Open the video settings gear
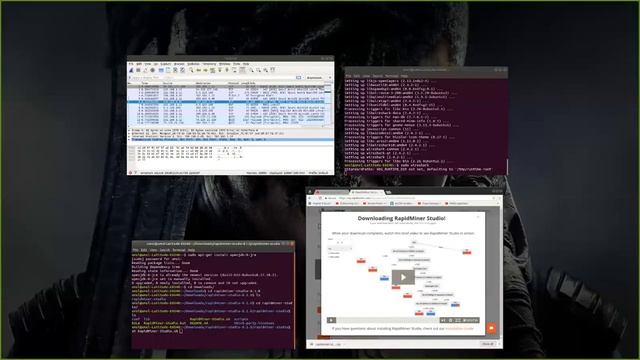 pos(451,320)
